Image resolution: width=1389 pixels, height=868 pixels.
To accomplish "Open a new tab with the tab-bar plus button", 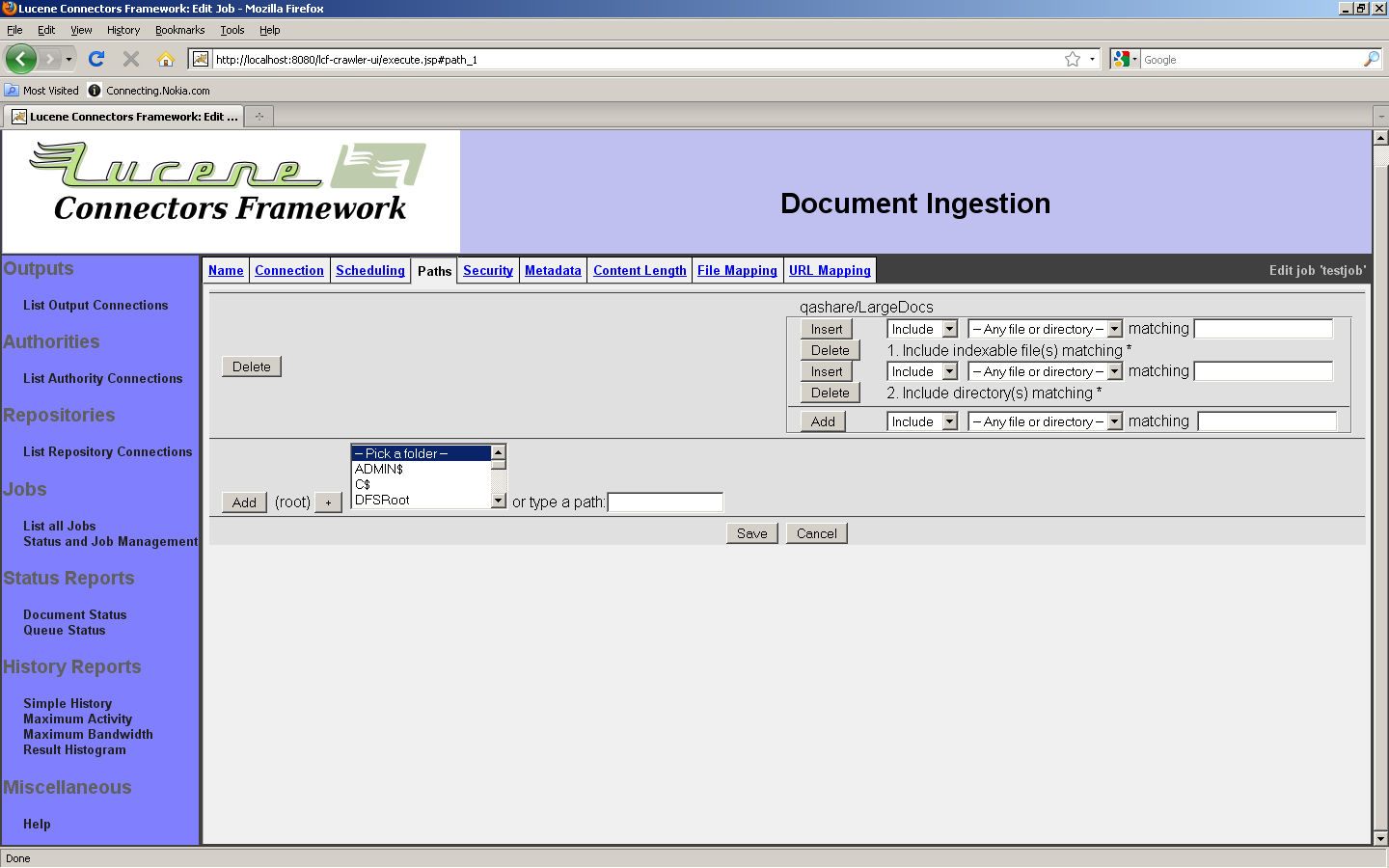I will pos(259,117).
